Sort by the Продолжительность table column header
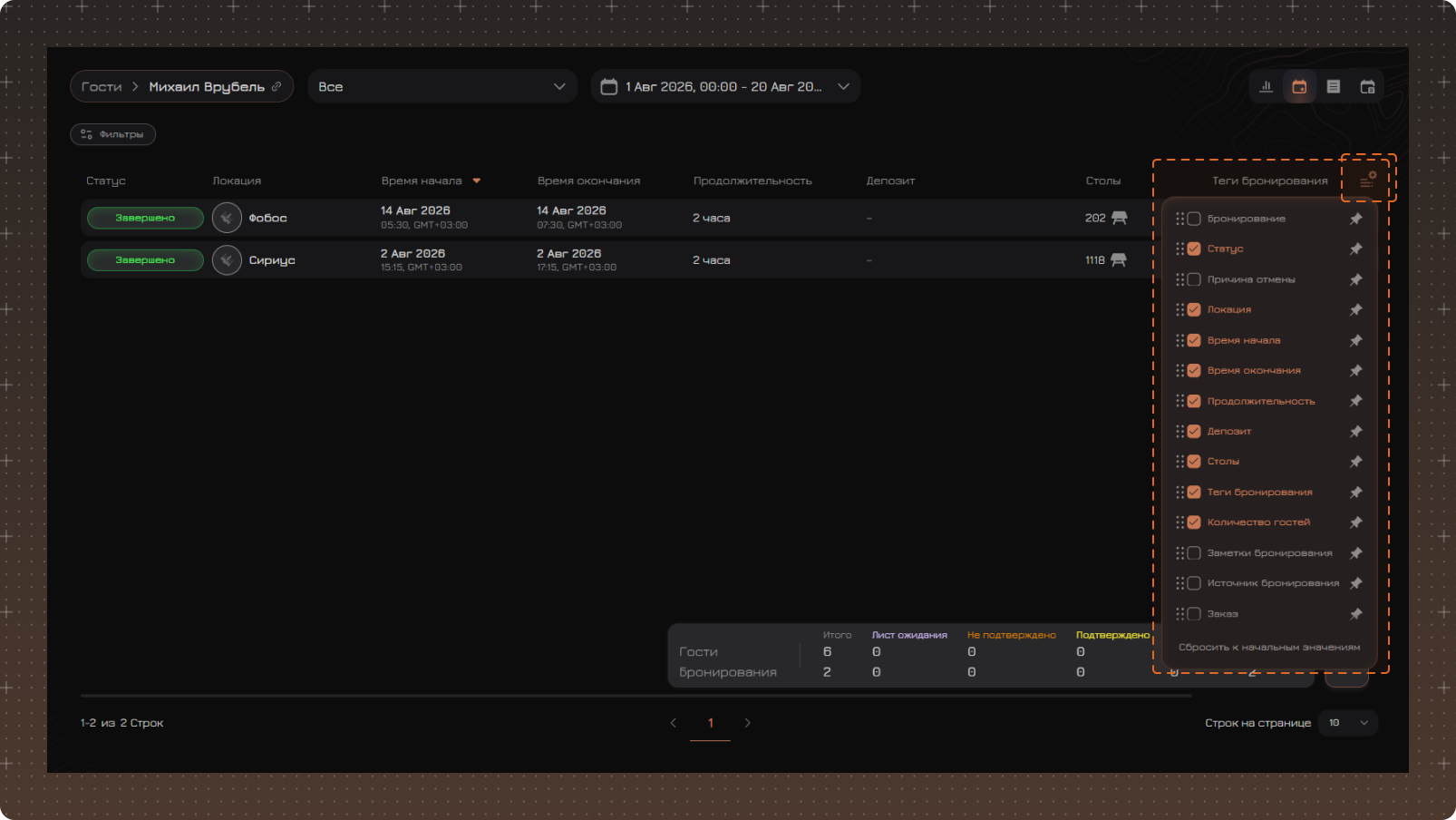 [x=752, y=181]
